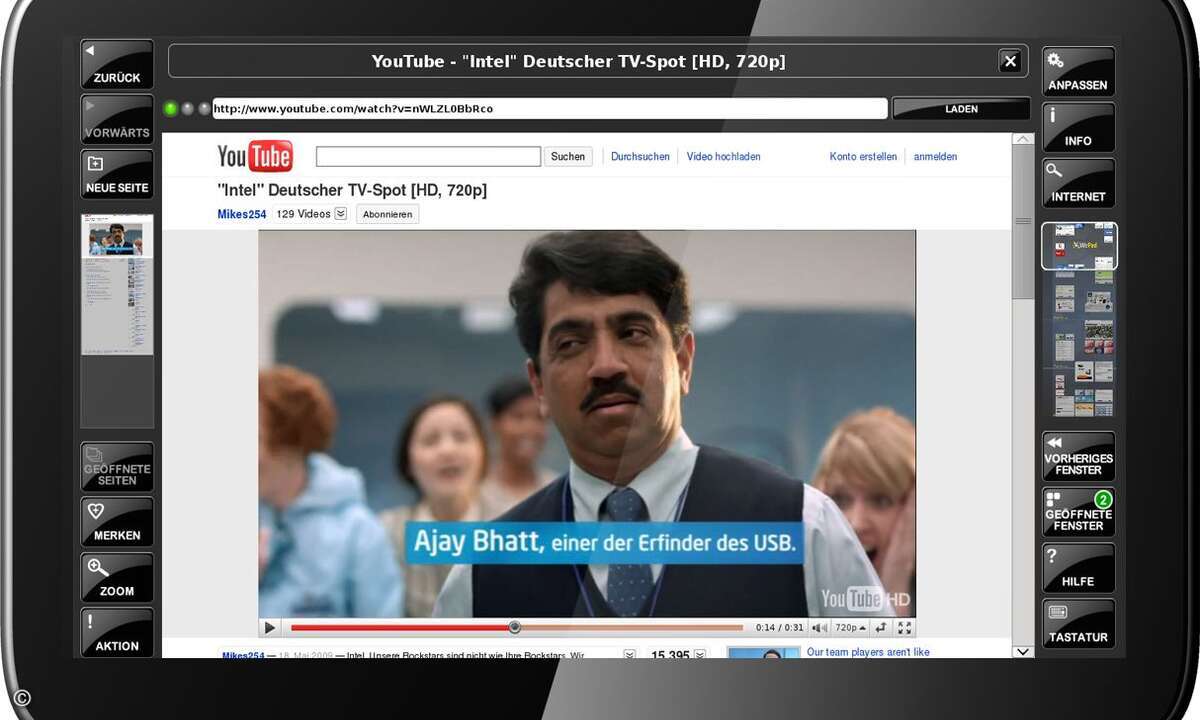Click into the YouTube search field
This screenshot has height=720, width=1200.
click(x=428, y=157)
